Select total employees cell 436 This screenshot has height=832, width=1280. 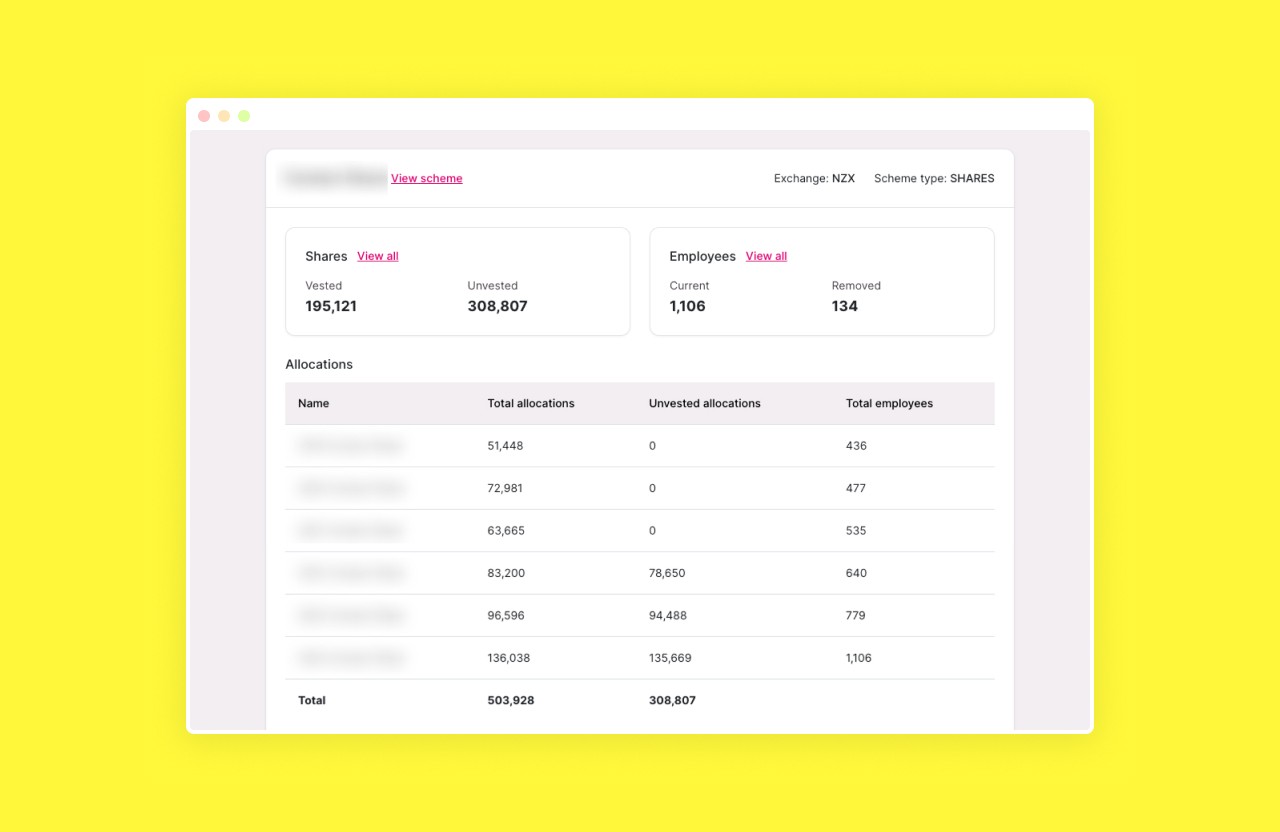[856, 446]
